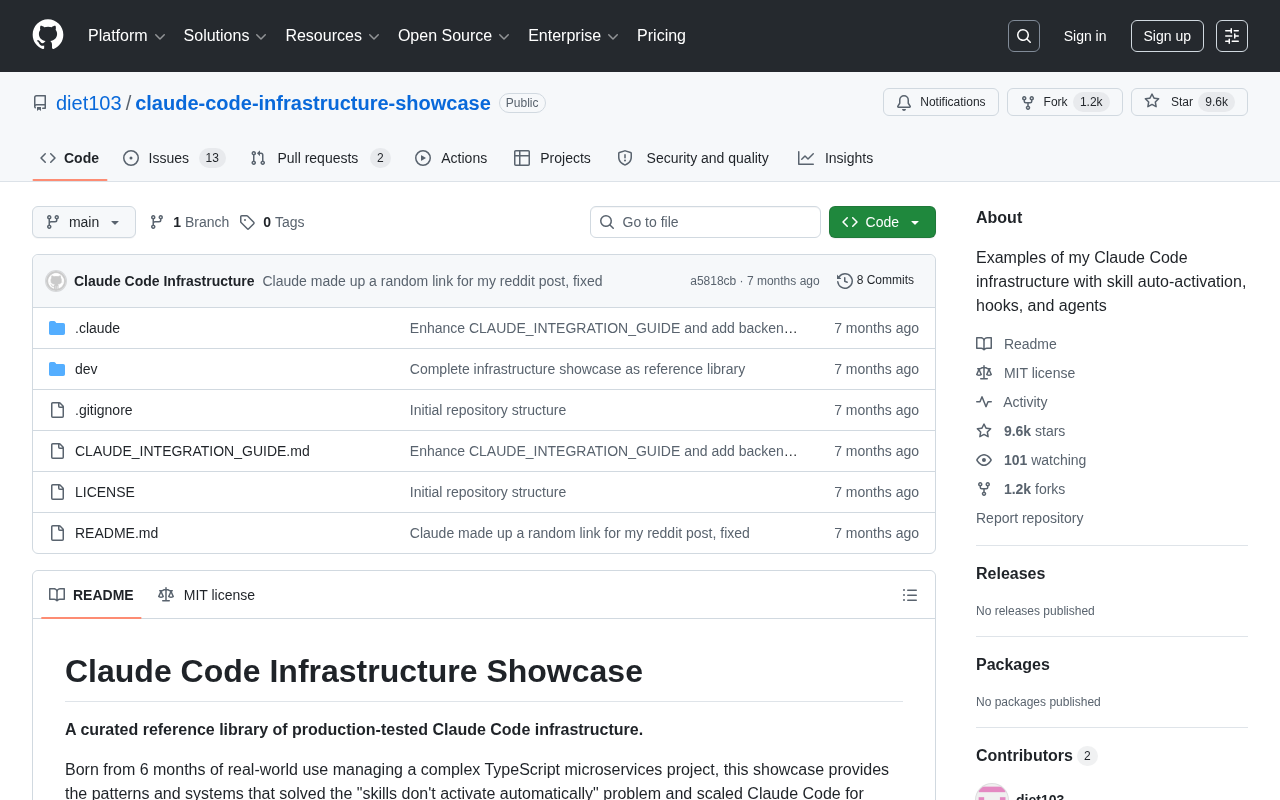Click the bell icon on Notifications
1280x800 pixels.
pyautogui.click(x=904, y=102)
